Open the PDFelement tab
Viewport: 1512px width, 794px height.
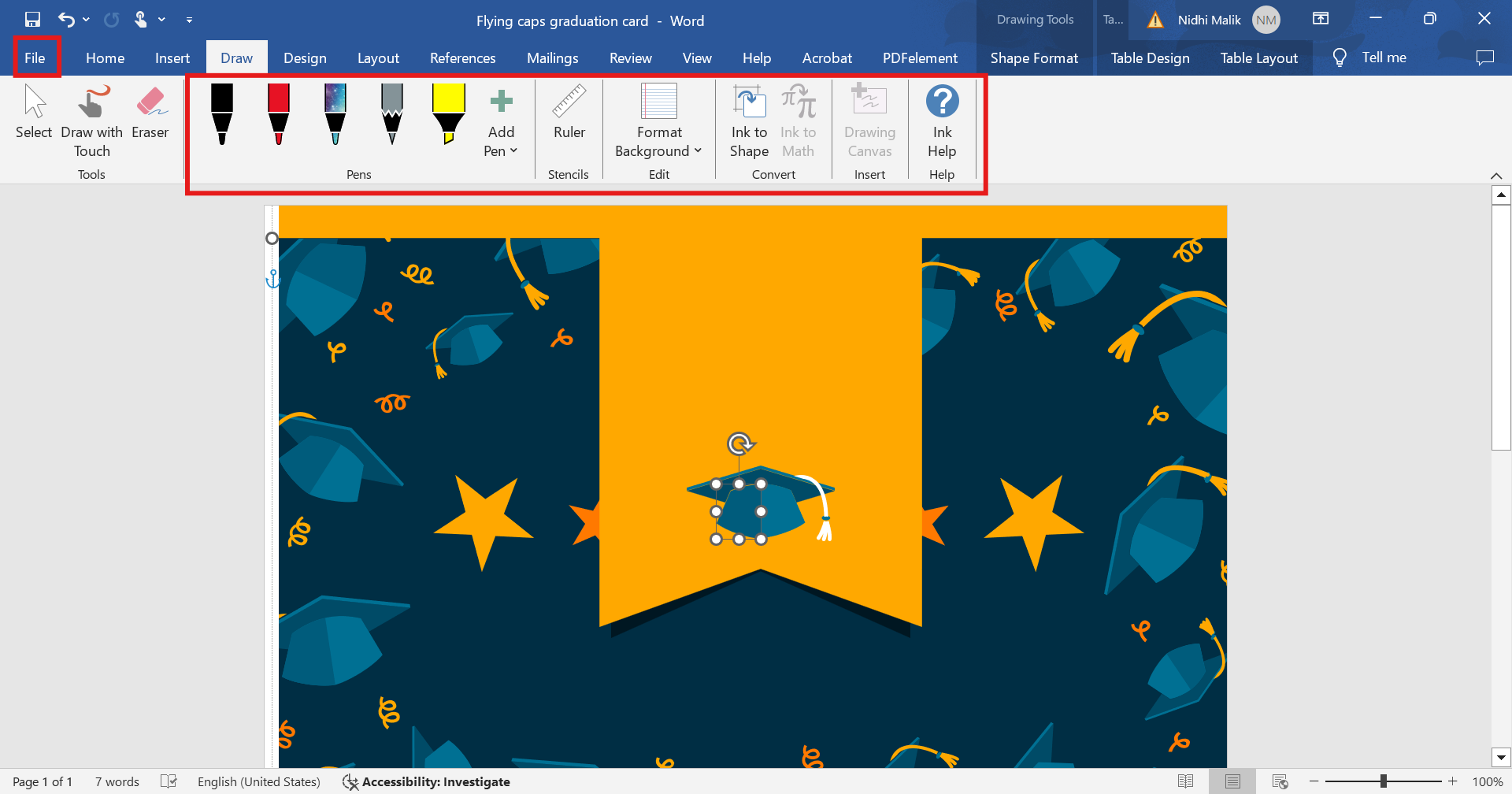tap(920, 58)
